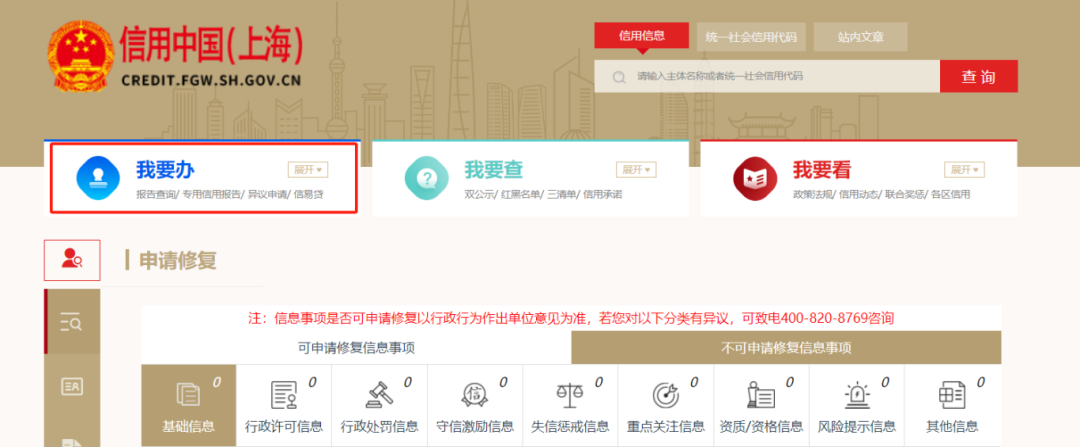Click the 重点关注信息 label
The image size is (1080, 447).
coord(665,426)
